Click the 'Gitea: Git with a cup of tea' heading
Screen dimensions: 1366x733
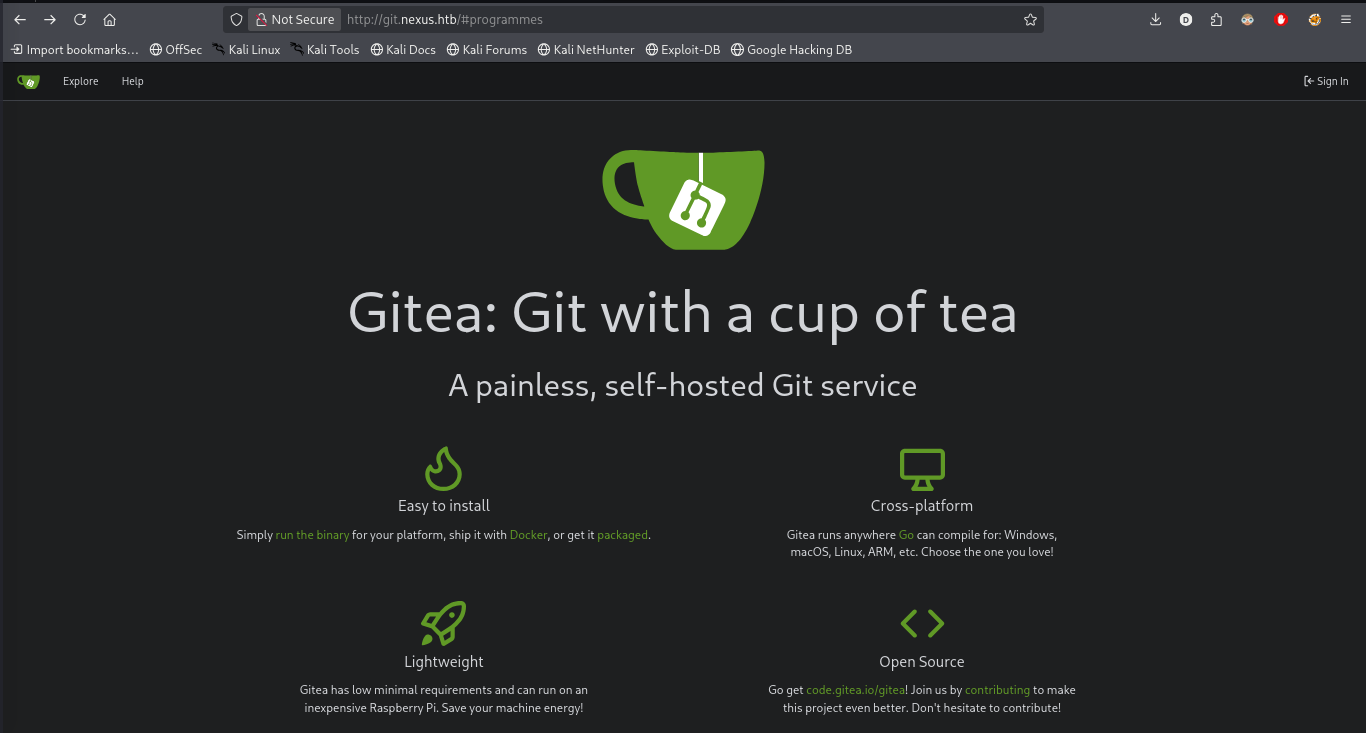[683, 312]
